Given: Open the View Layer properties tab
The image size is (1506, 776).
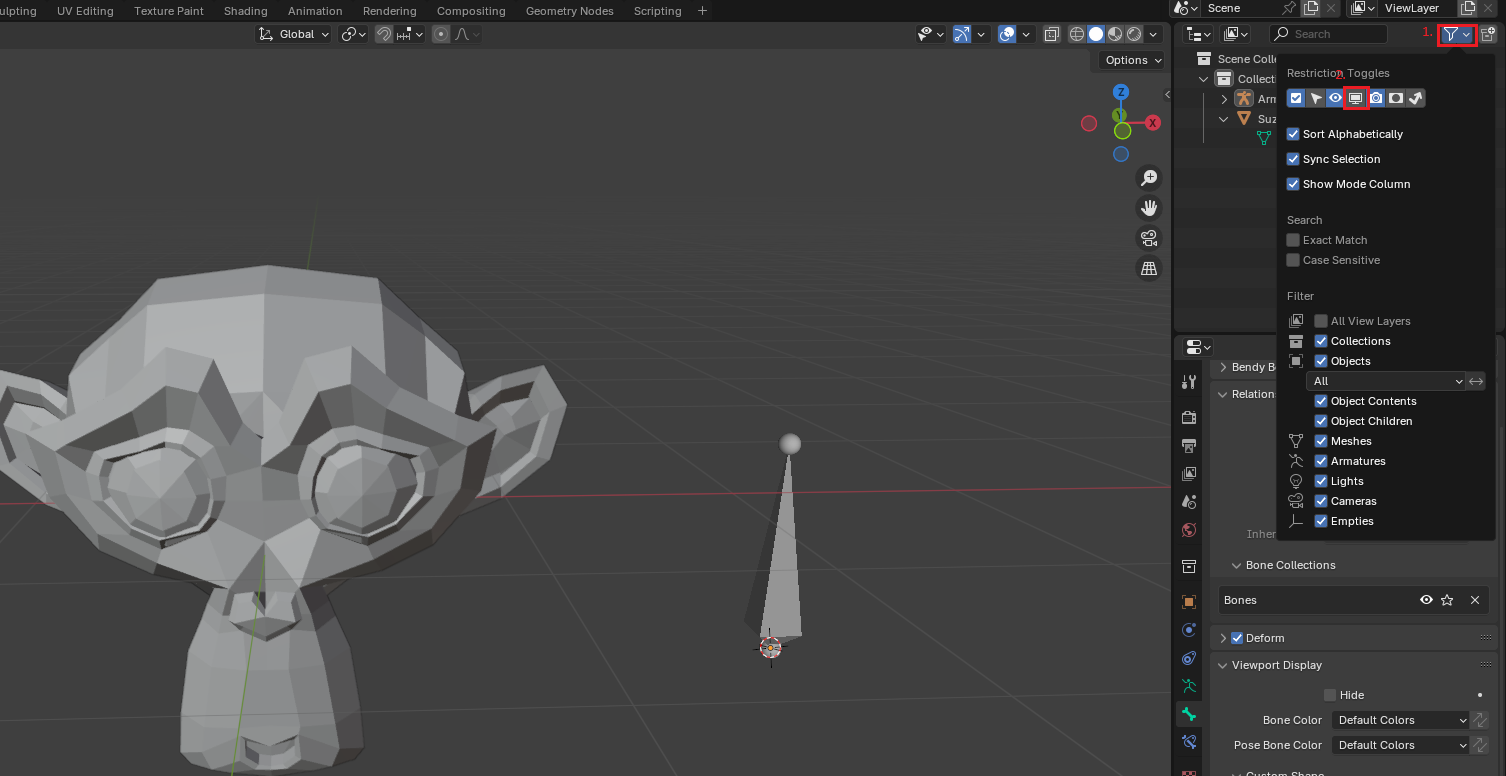Looking at the screenshot, I should 1189,473.
